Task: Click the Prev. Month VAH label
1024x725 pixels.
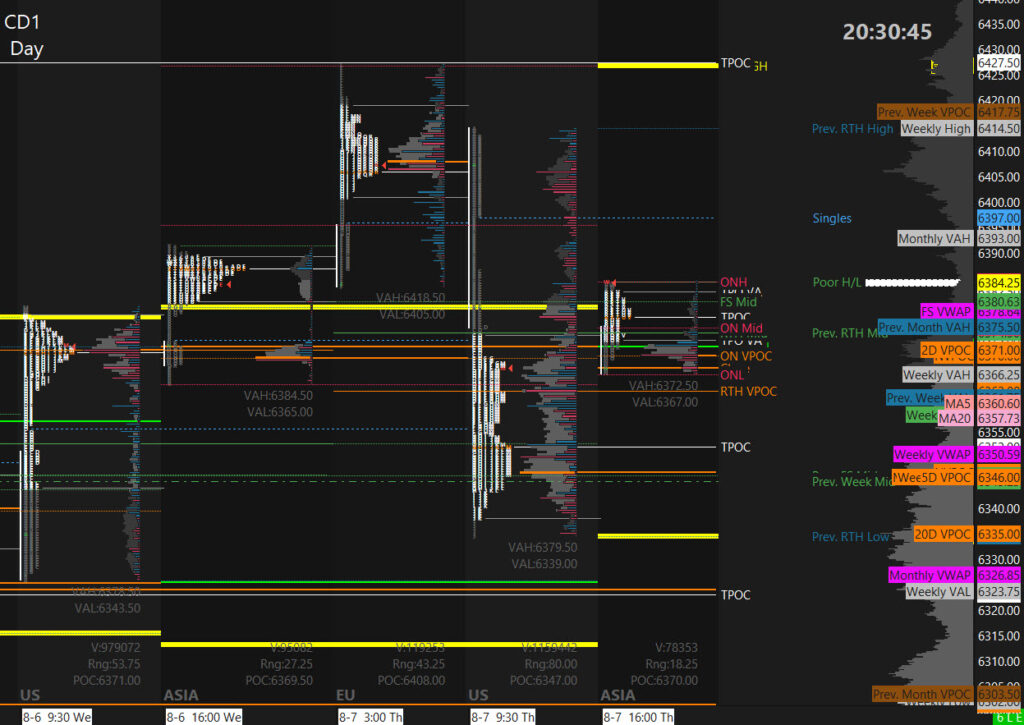Action: coord(925,327)
